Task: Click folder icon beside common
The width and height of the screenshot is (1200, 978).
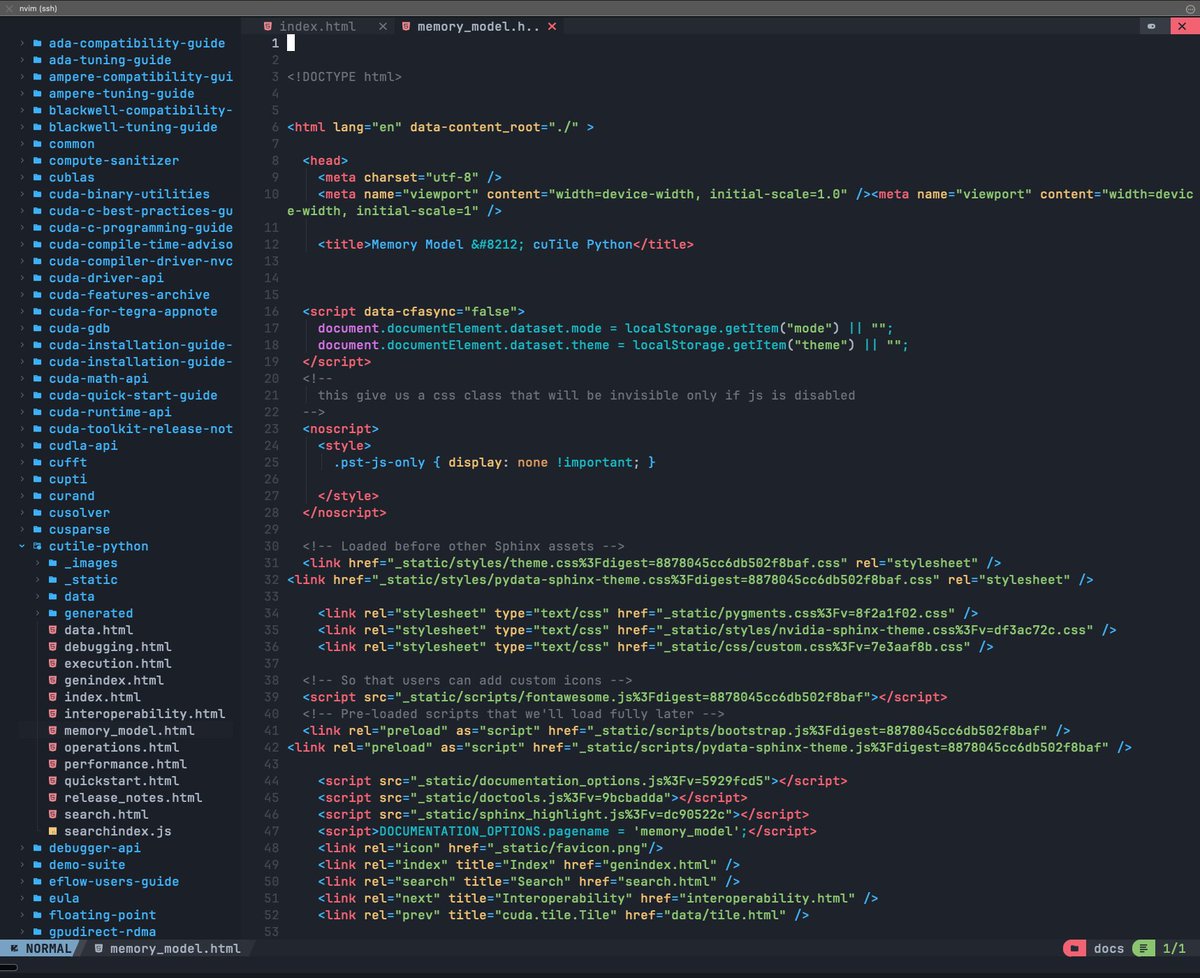Action: click(37, 144)
